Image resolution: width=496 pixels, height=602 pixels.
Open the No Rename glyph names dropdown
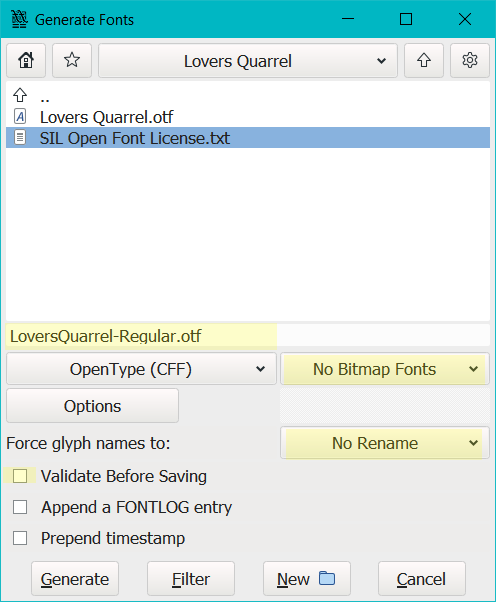385,443
